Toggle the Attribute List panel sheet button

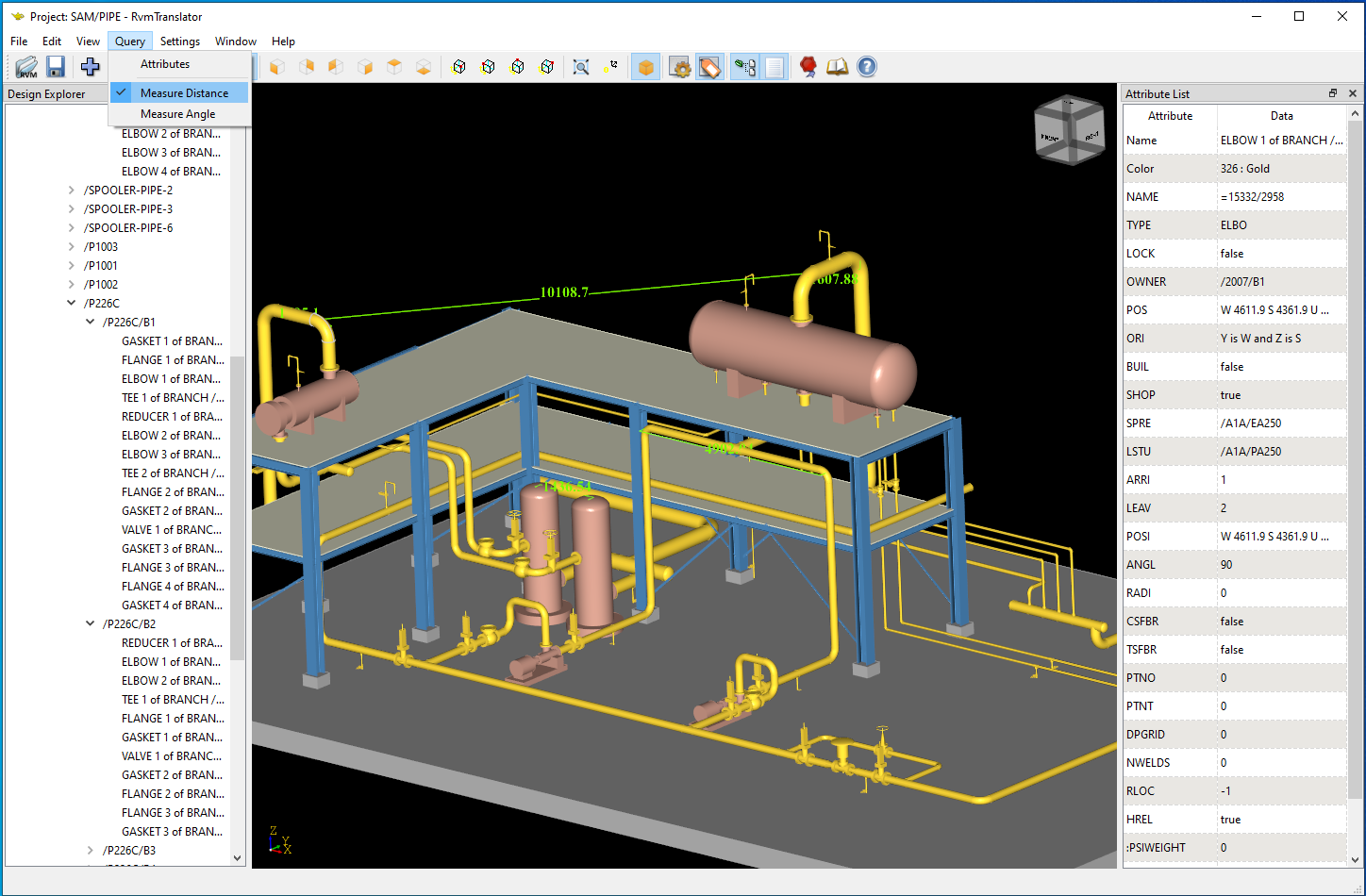coord(774,67)
